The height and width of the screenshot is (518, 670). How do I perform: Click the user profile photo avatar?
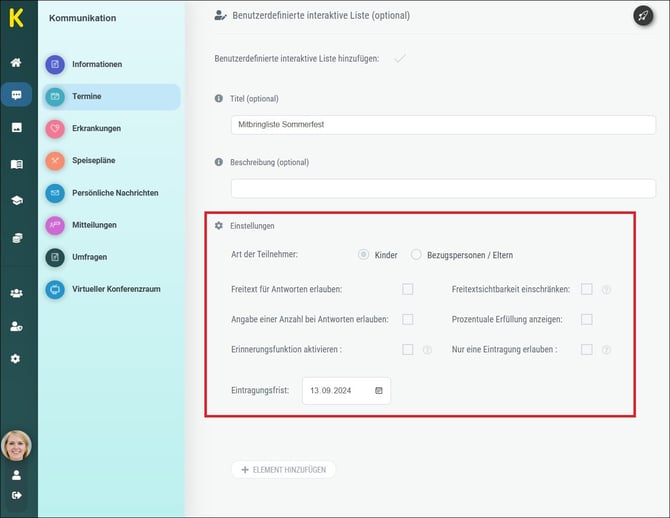point(16,445)
